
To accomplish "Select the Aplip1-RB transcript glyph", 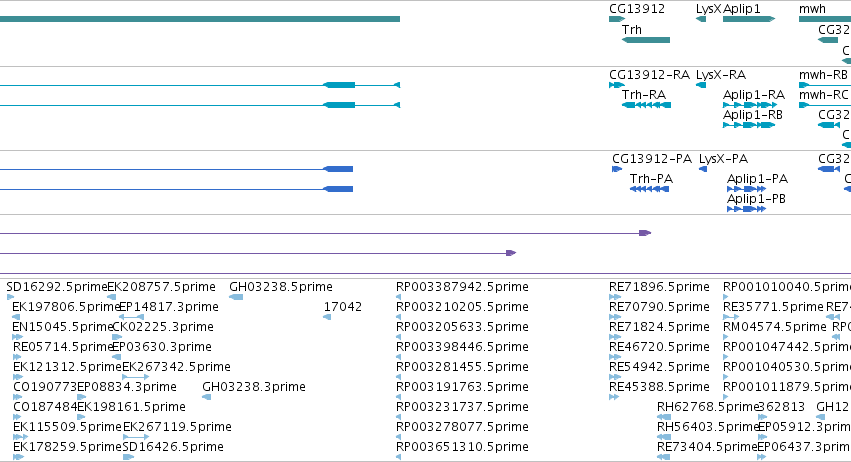I will point(749,125).
